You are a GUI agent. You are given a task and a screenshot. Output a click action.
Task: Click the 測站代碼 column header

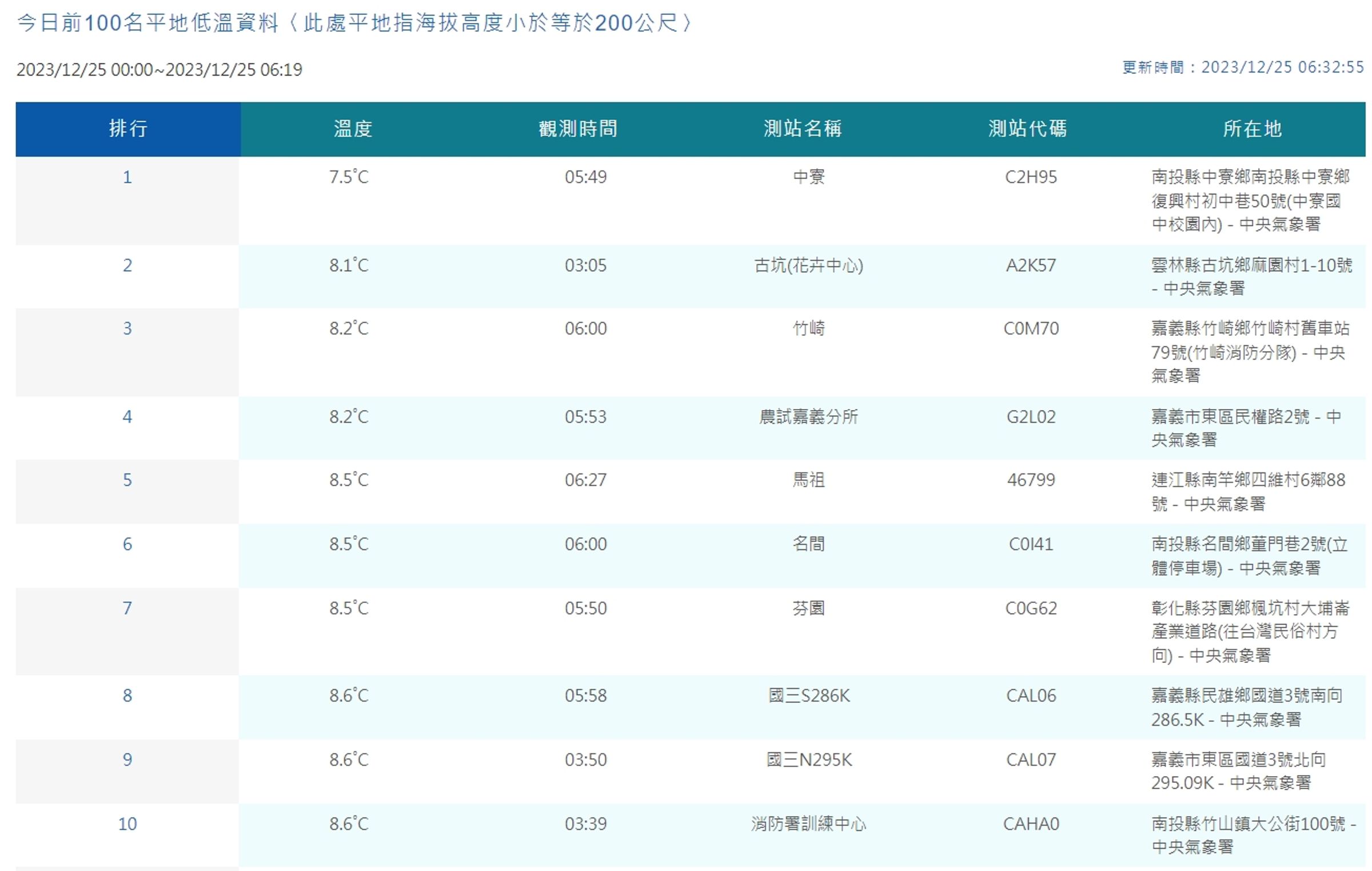point(1027,129)
